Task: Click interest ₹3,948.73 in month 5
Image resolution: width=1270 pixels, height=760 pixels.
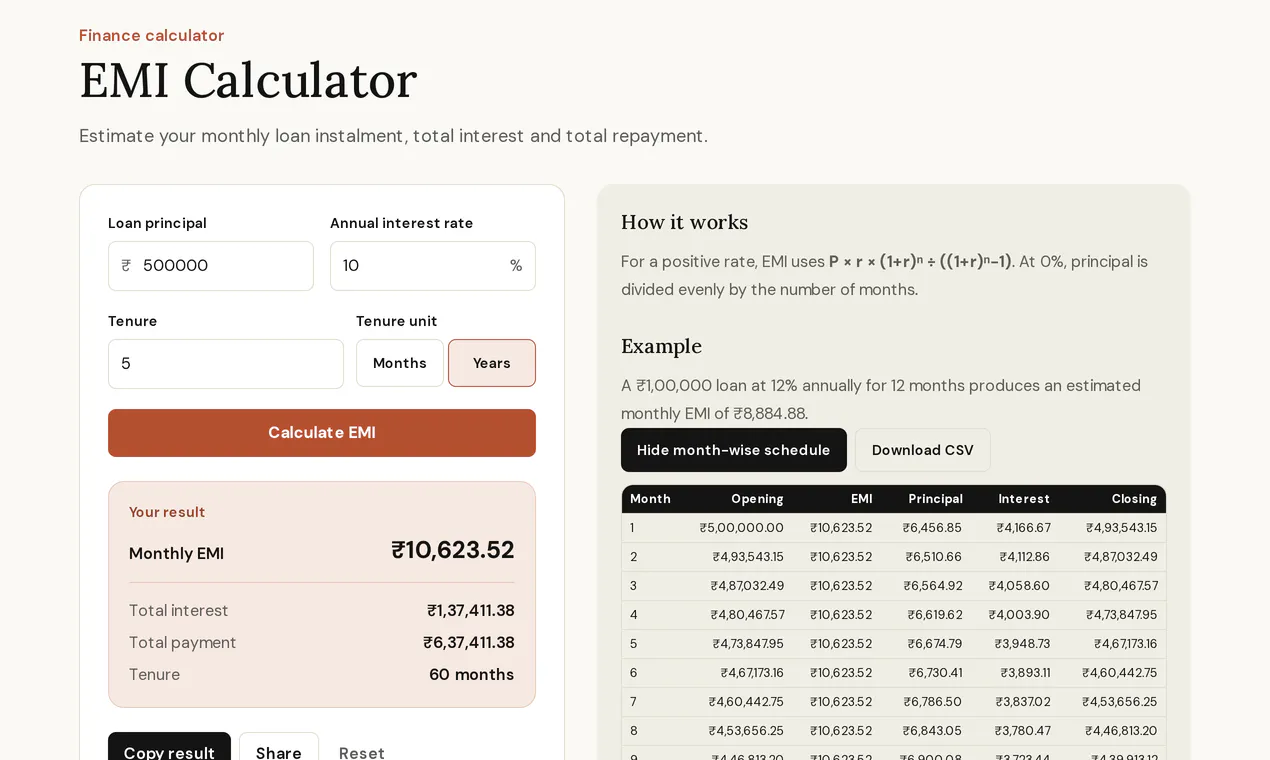Action: (1023, 644)
